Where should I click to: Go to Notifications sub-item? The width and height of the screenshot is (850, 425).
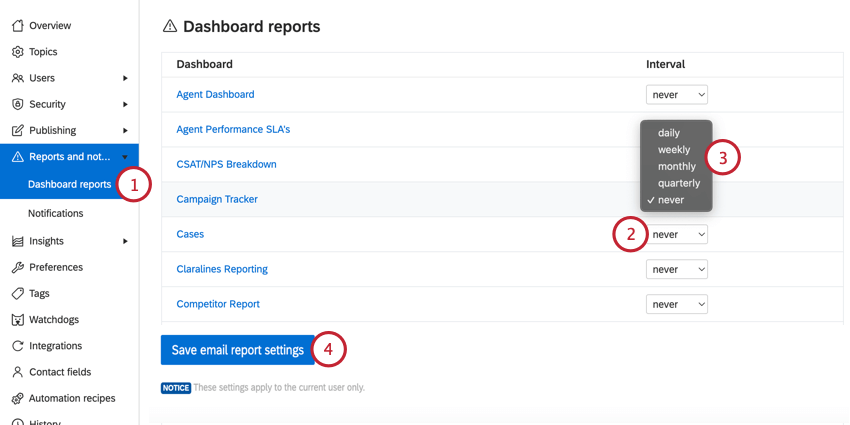(x=56, y=213)
